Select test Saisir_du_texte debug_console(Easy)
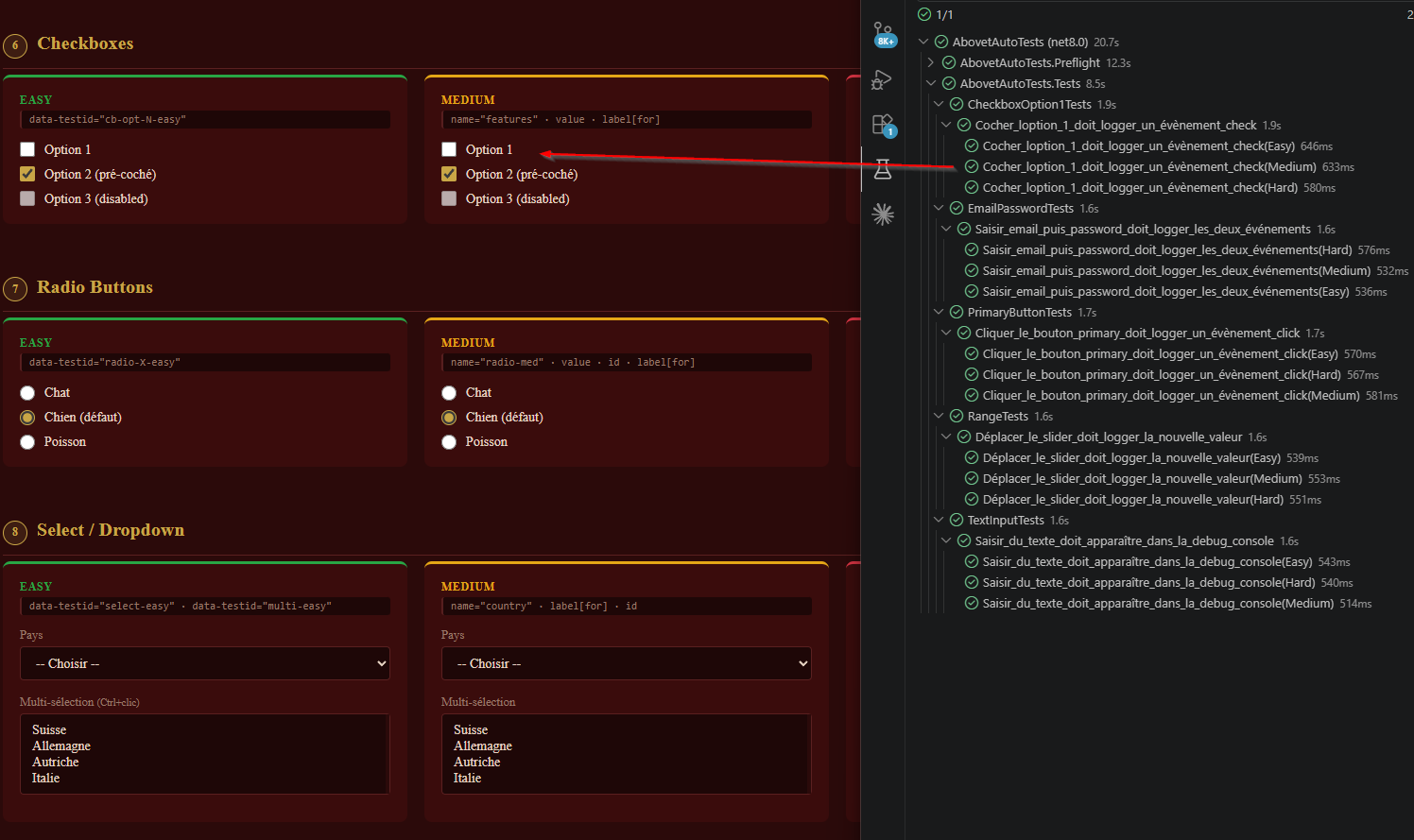Image resolution: width=1414 pixels, height=840 pixels. tap(1147, 561)
